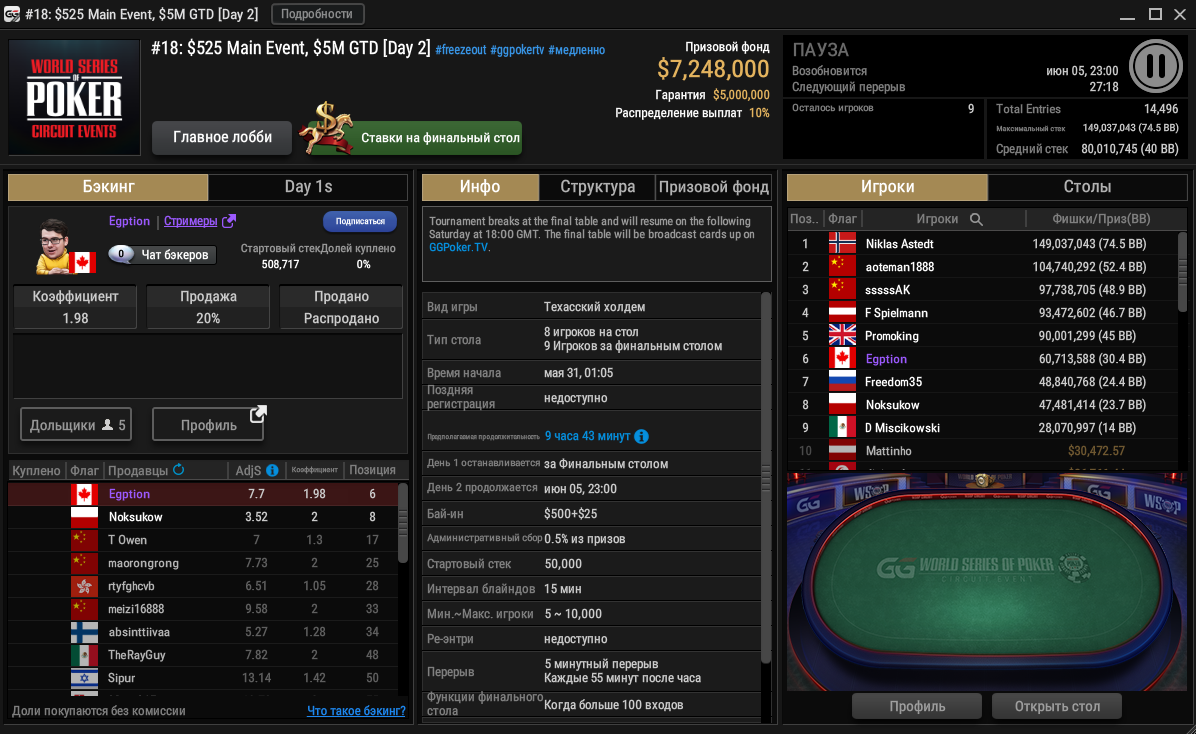Switch to Day 1s tab
This screenshot has width=1196, height=734.
[x=308, y=187]
